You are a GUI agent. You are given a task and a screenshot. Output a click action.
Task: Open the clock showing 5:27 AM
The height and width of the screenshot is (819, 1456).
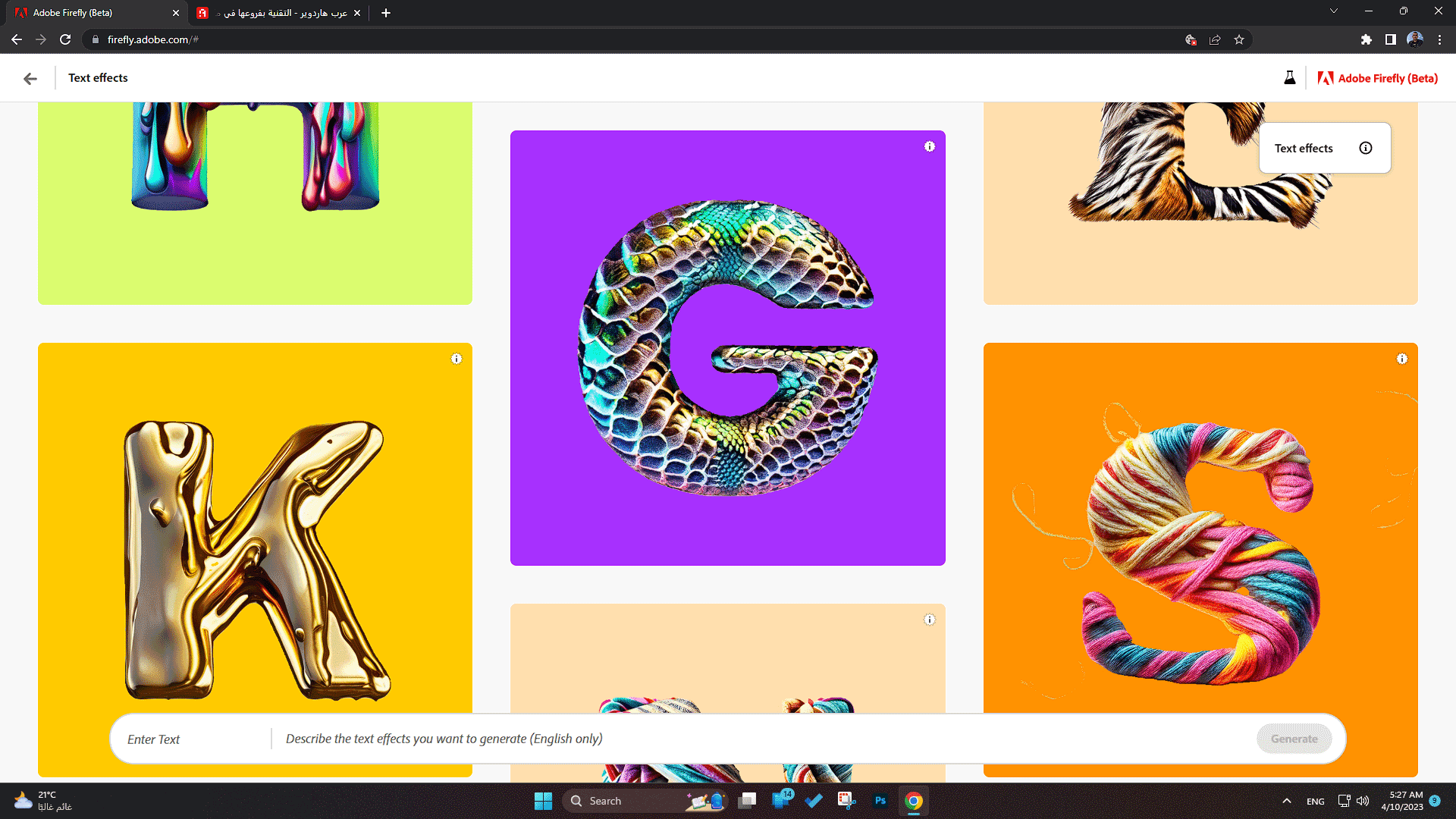1401,801
